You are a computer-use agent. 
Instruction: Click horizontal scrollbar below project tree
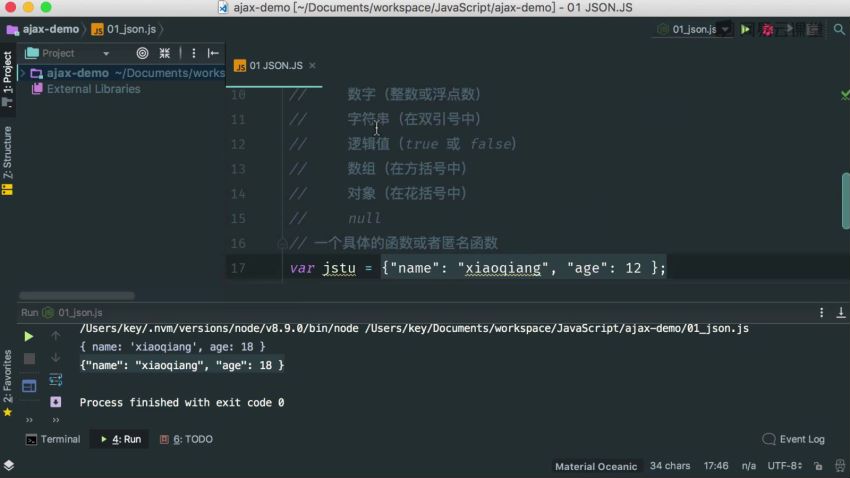pyautogui.click(x=77, y=296)
